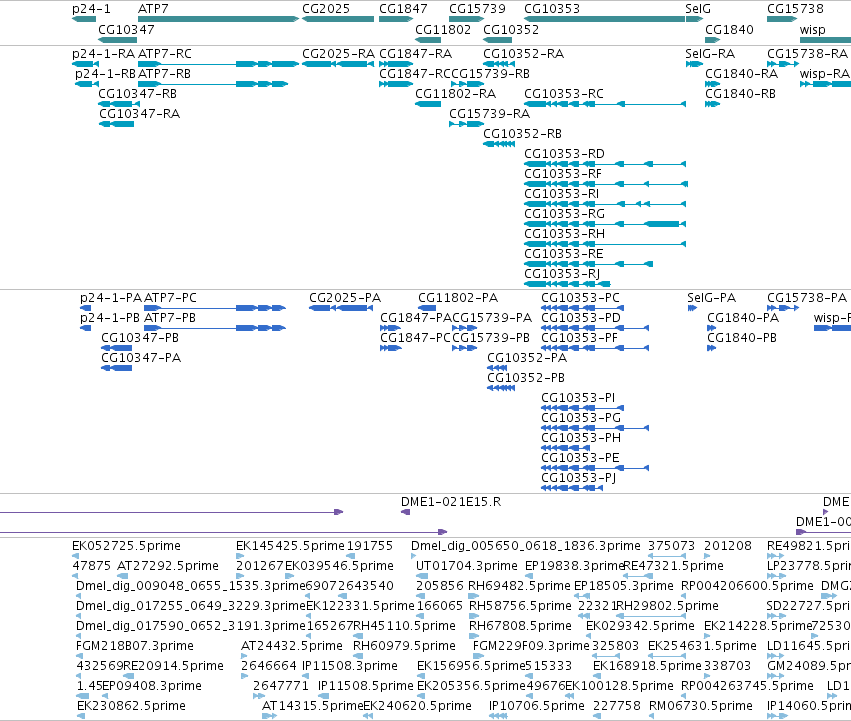Select the CG10353-RJ transcript
Screen dimensions: 851x721
[x=567, y=284]
